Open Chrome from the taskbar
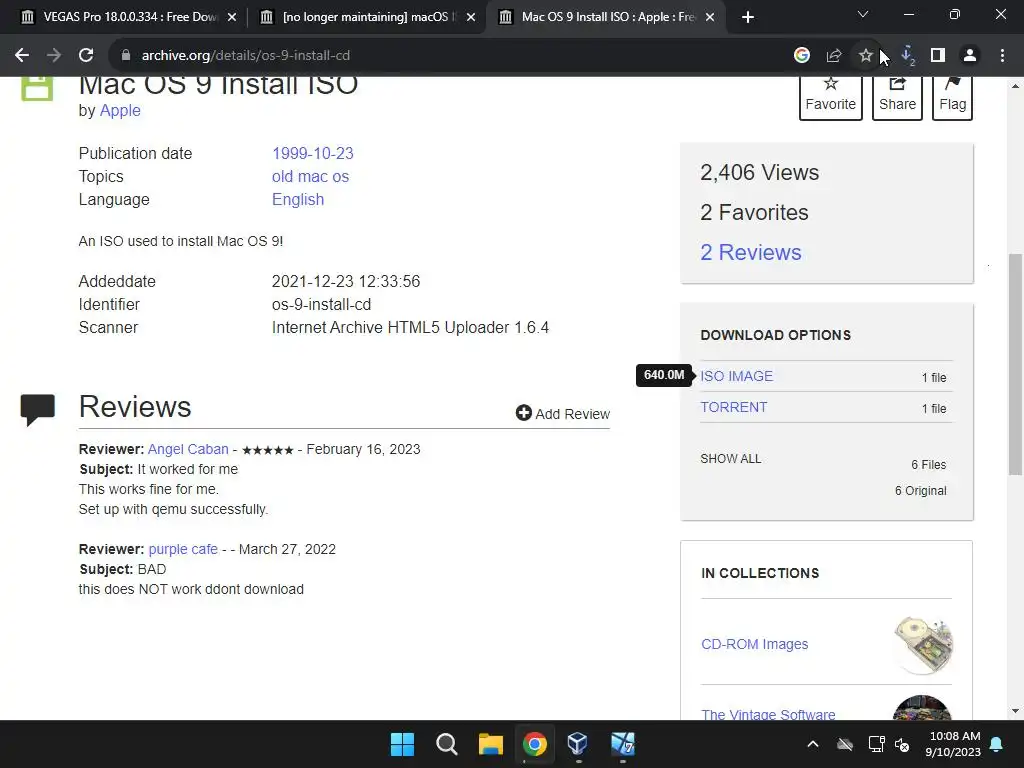 pyautogui.click(x=534, y=744)
